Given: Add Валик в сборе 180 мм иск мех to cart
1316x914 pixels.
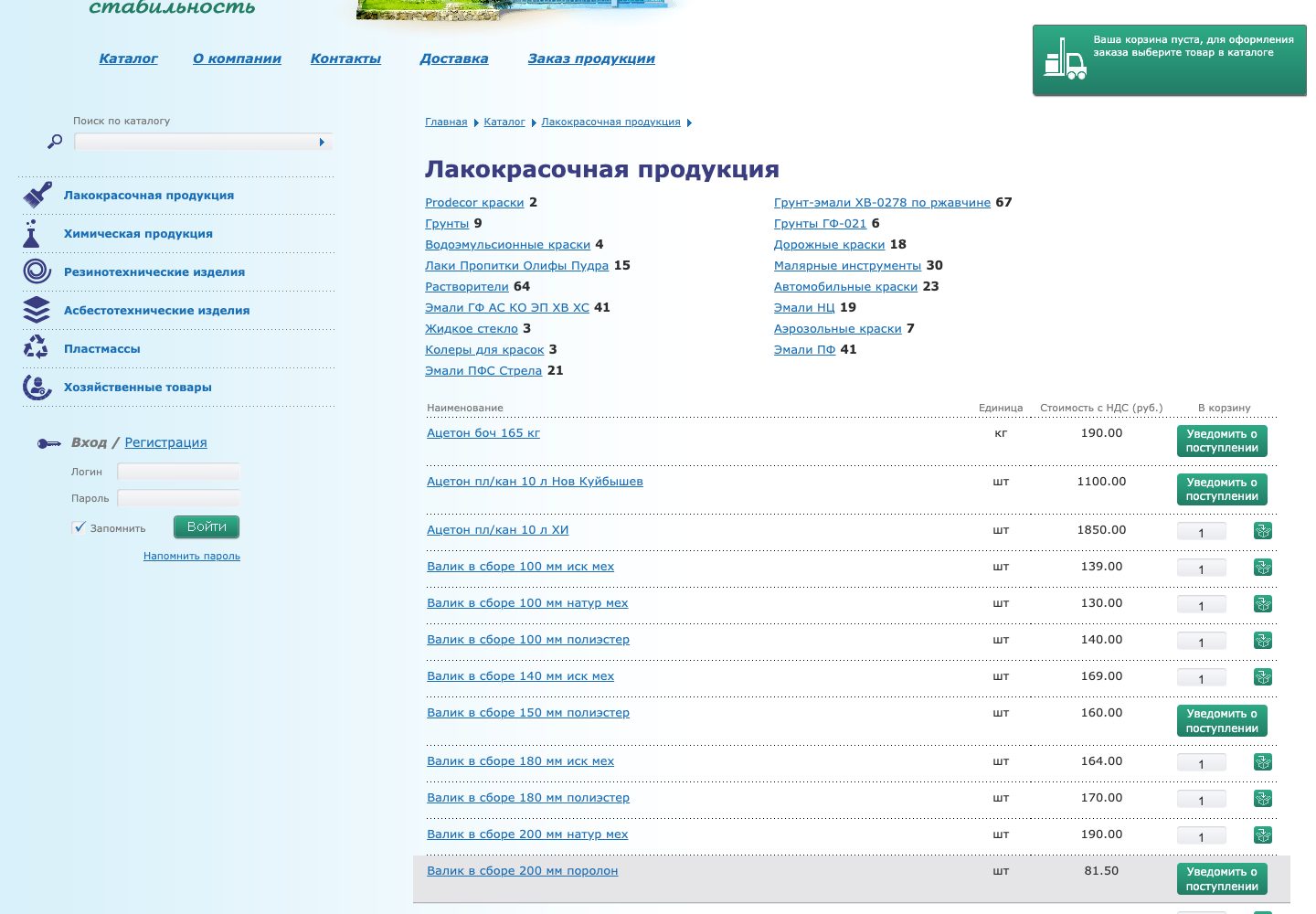Looking at the screenshot, I should click(1263, 762).
